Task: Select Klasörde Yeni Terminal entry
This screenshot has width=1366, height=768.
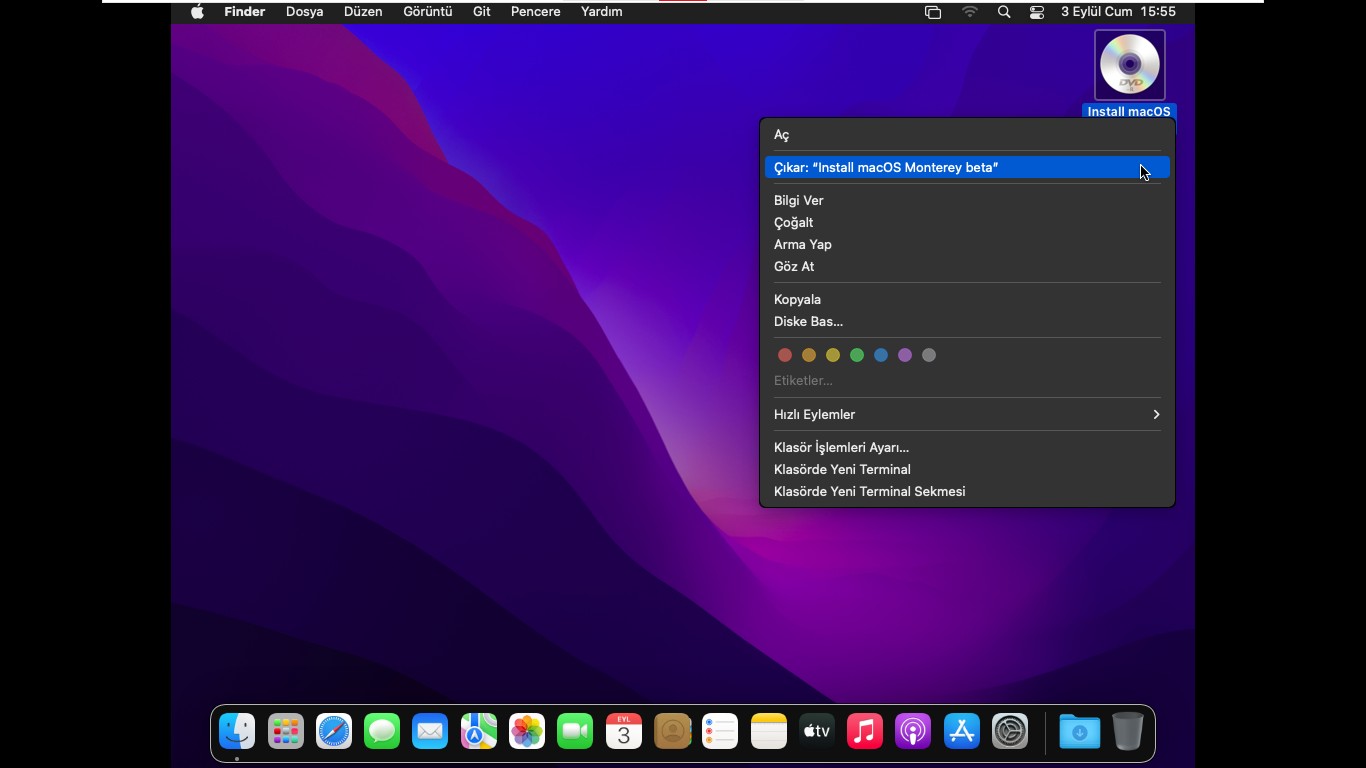Action: [x=967, y=469]
